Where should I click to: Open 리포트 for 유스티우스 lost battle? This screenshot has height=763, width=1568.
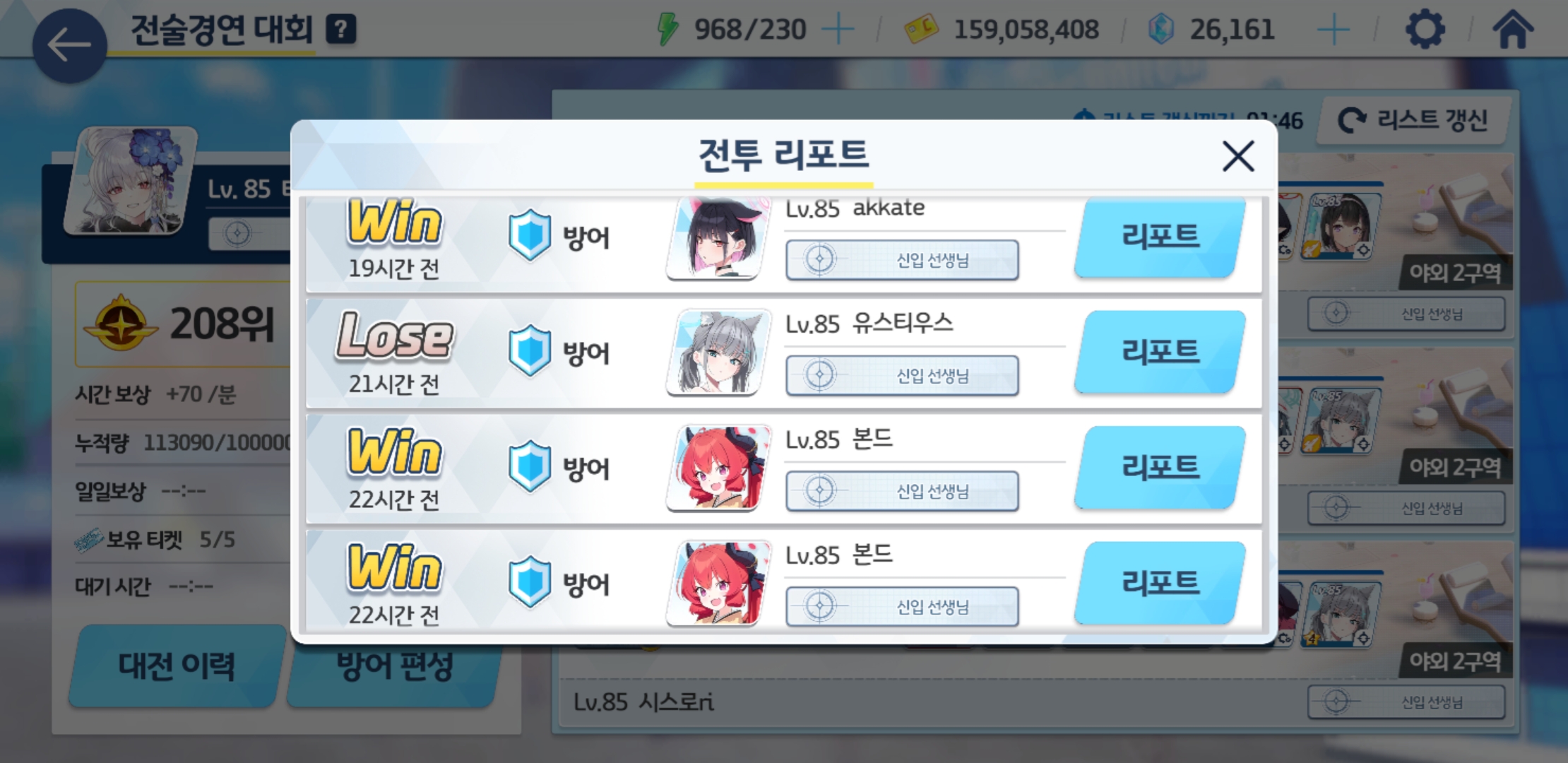point(1160,352)
